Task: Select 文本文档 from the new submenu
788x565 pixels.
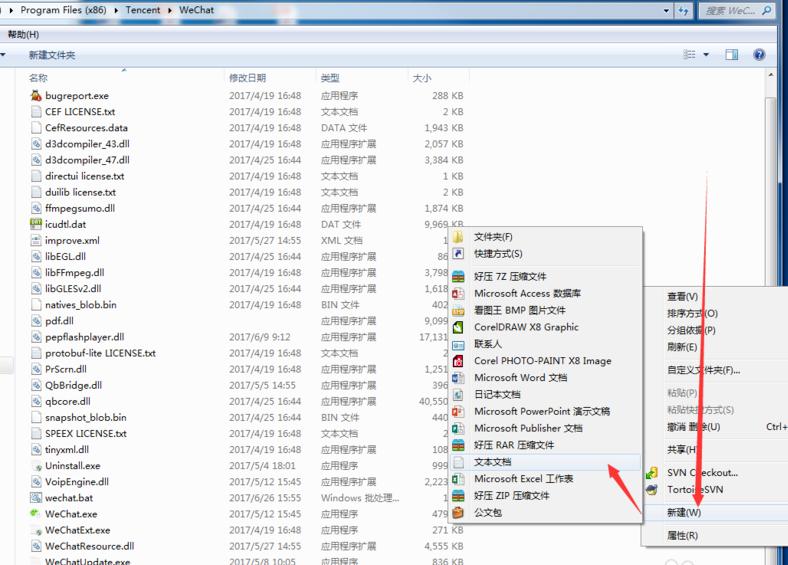Action: (x=492, y=462)
